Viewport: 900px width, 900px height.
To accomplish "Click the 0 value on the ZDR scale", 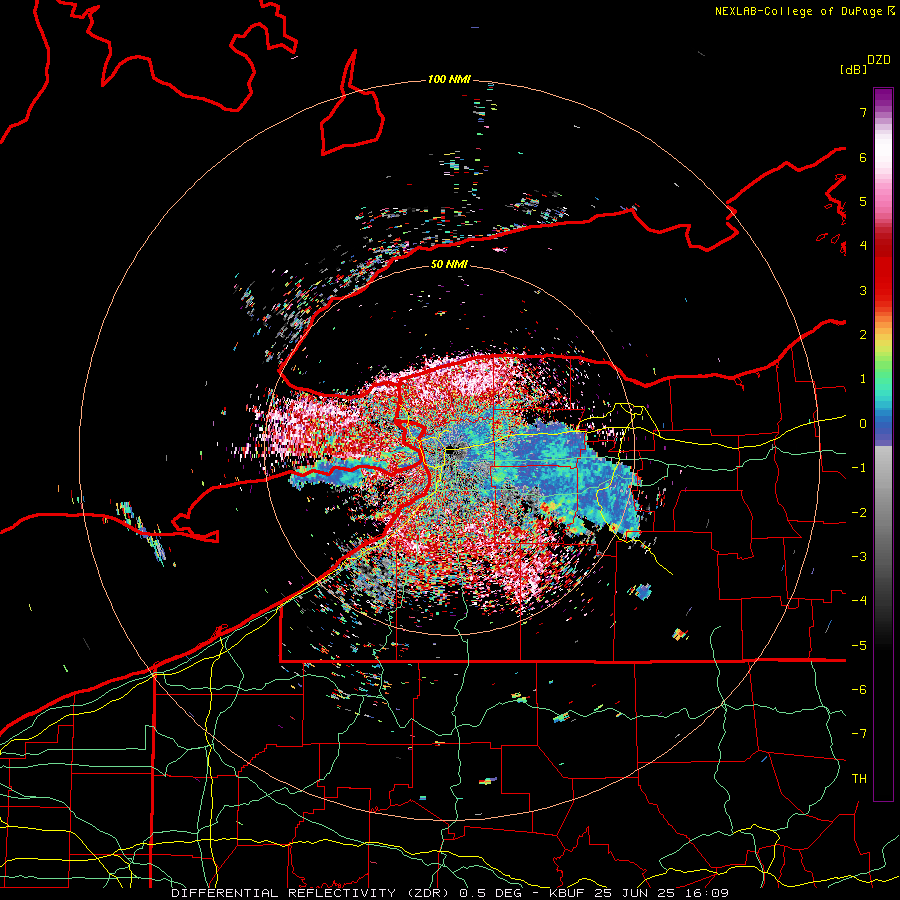I will 863,424.
